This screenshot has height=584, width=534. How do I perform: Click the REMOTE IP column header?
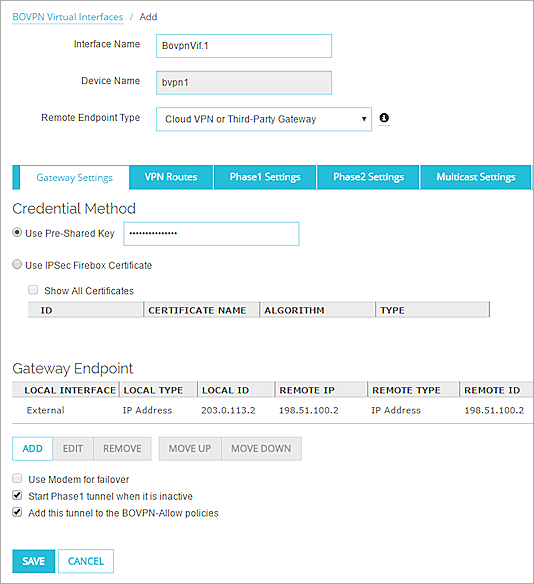(321, 390)
